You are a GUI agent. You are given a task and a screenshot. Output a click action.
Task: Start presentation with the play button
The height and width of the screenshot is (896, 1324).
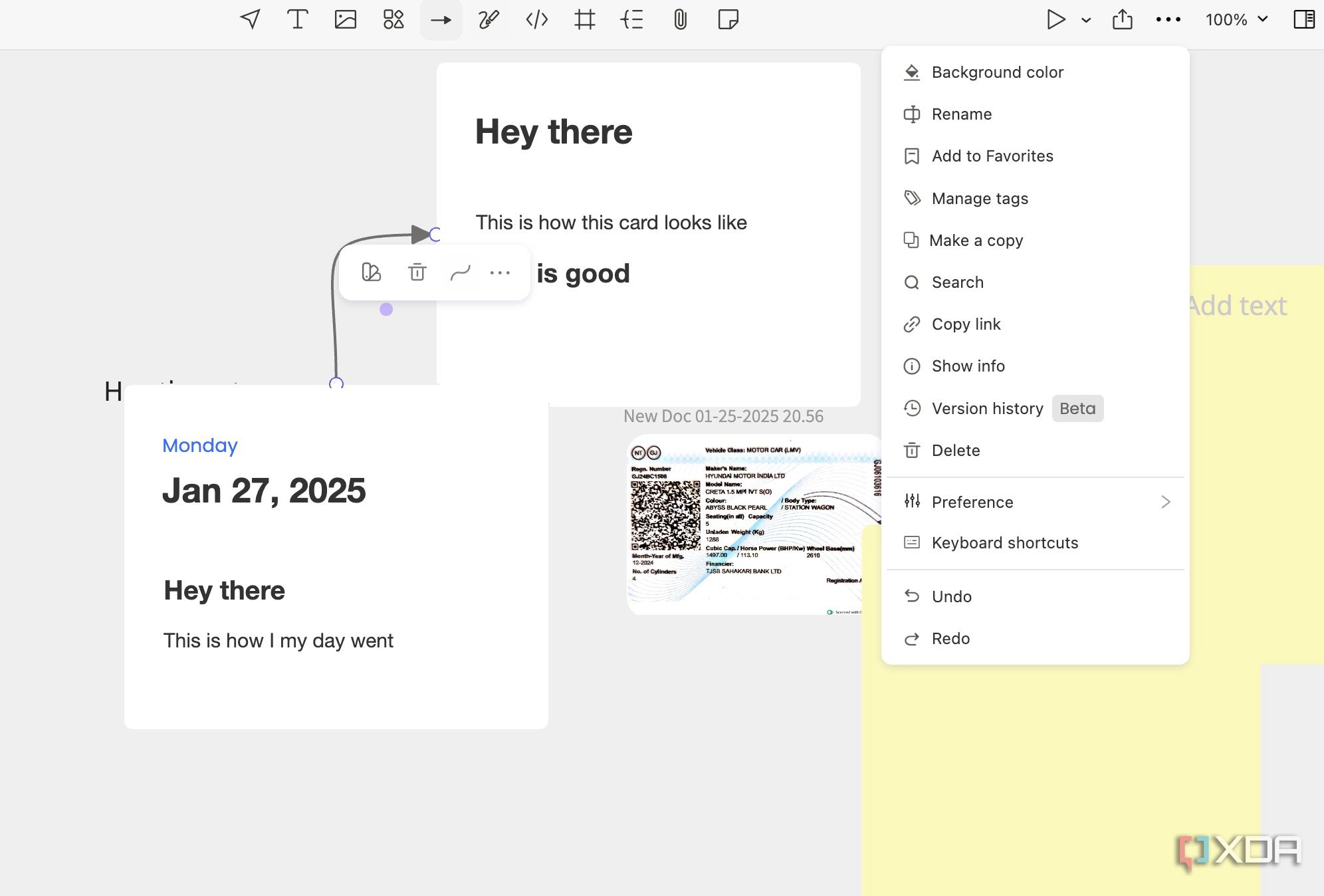1055,19
